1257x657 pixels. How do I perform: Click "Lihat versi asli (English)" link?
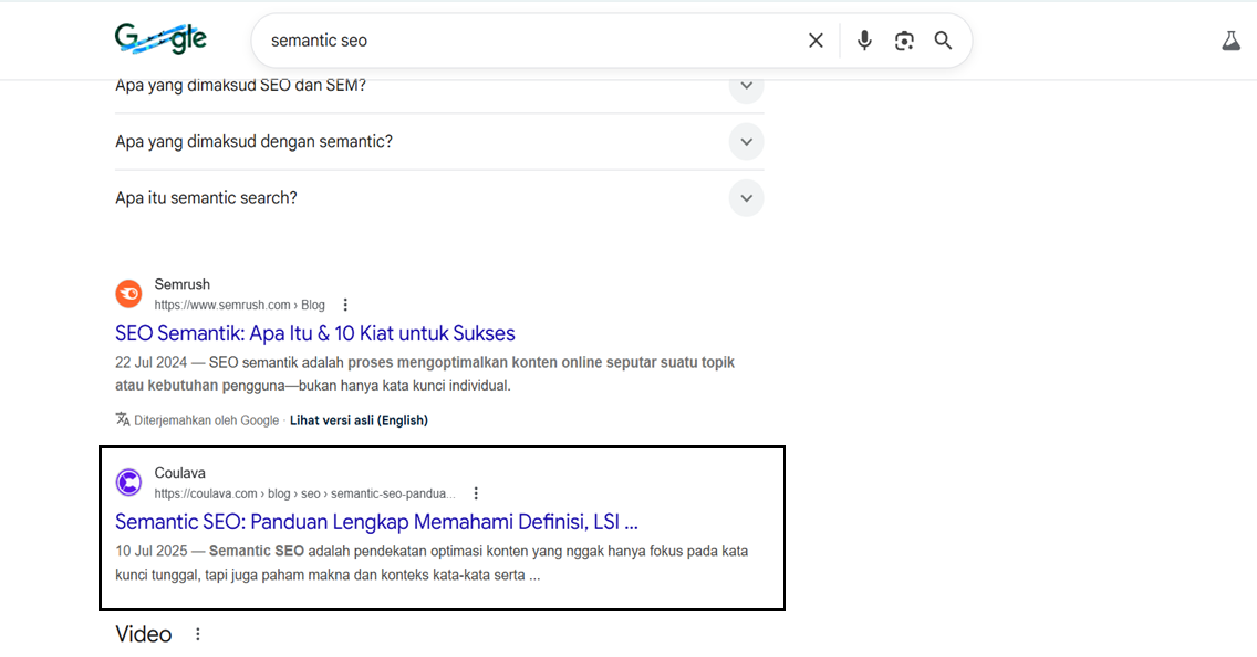(359, 420)
